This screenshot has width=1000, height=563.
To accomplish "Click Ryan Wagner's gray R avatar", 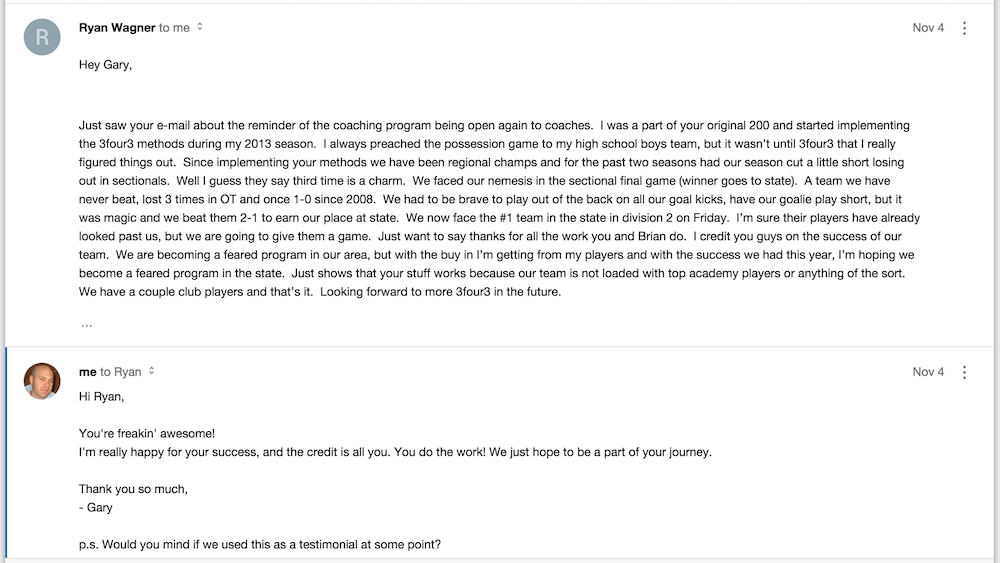I will (x=42, y=37).
